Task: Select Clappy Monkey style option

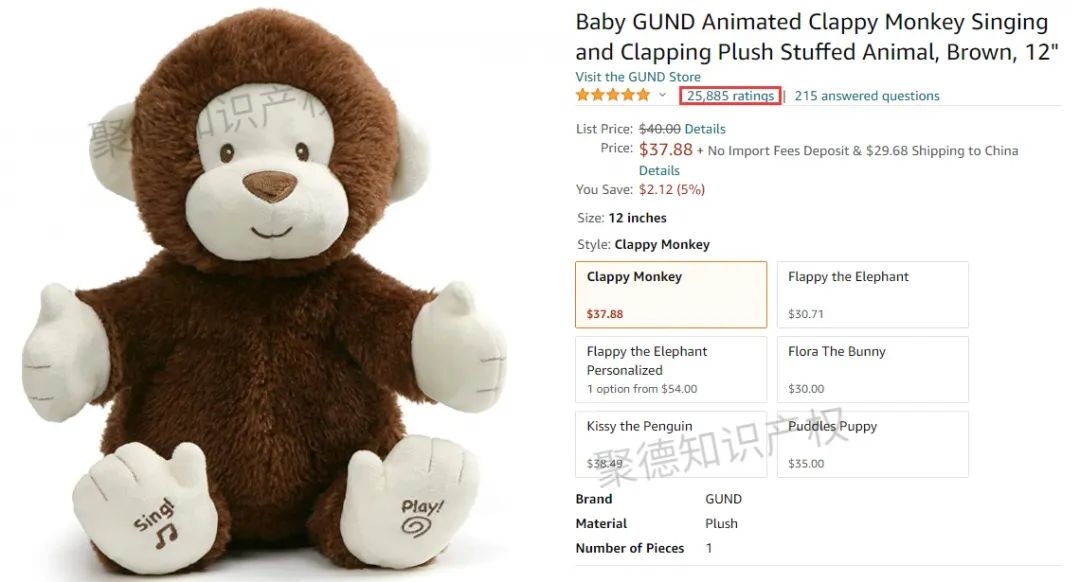Action: (671, 295)
